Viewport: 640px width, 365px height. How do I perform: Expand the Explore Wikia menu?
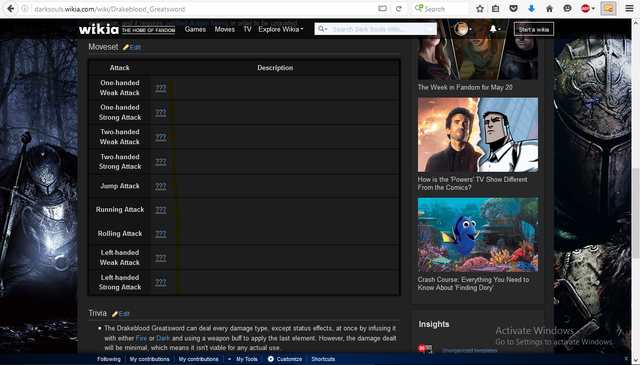(x=280, y=29)
